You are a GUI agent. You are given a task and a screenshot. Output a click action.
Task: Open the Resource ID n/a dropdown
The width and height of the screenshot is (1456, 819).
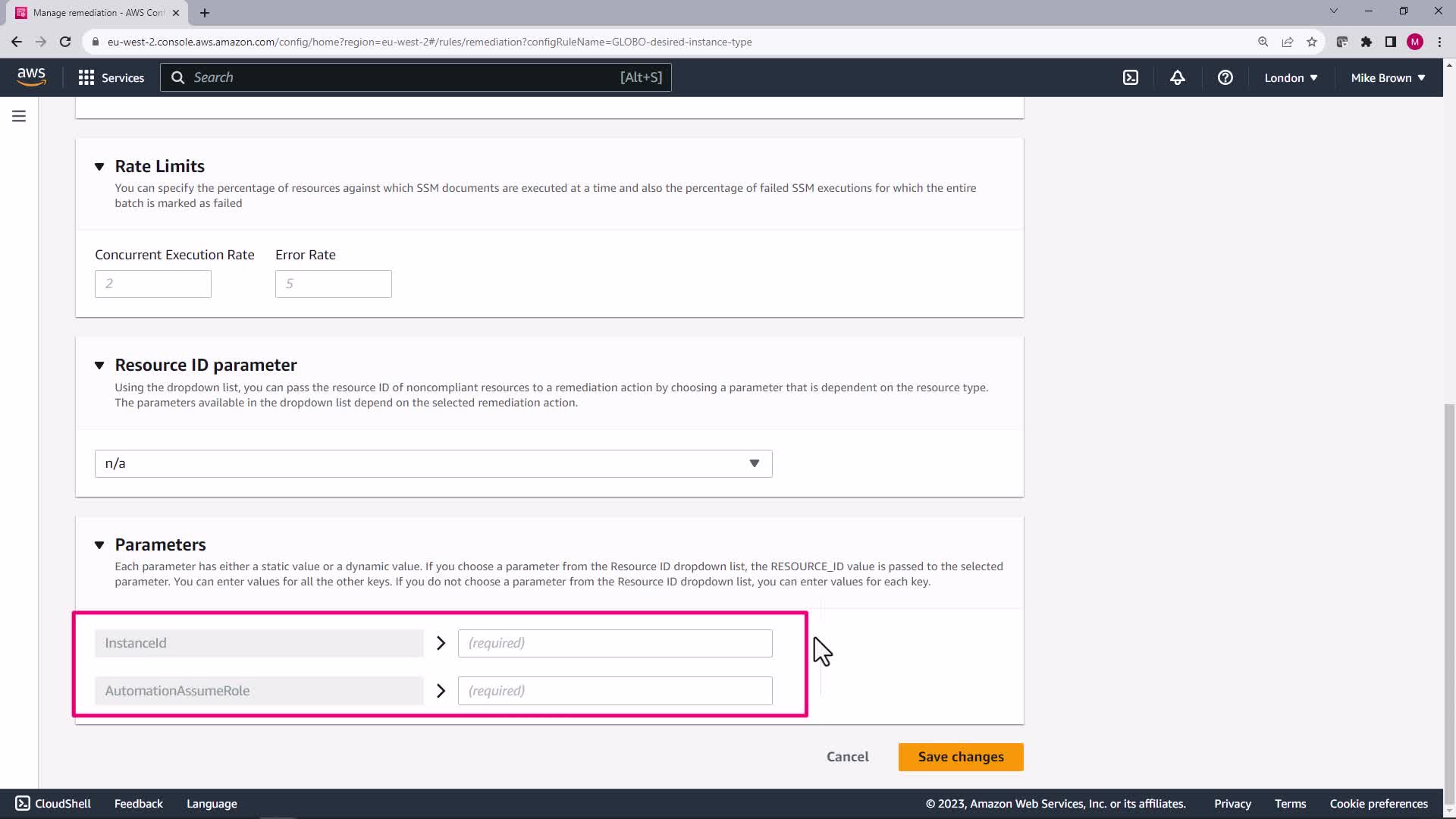pos(433,463)
